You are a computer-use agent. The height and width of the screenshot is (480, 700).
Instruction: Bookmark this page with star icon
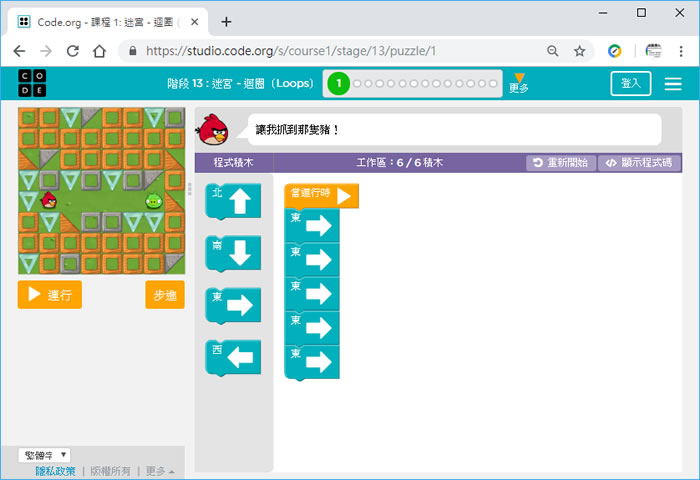(x=579, y=51)
